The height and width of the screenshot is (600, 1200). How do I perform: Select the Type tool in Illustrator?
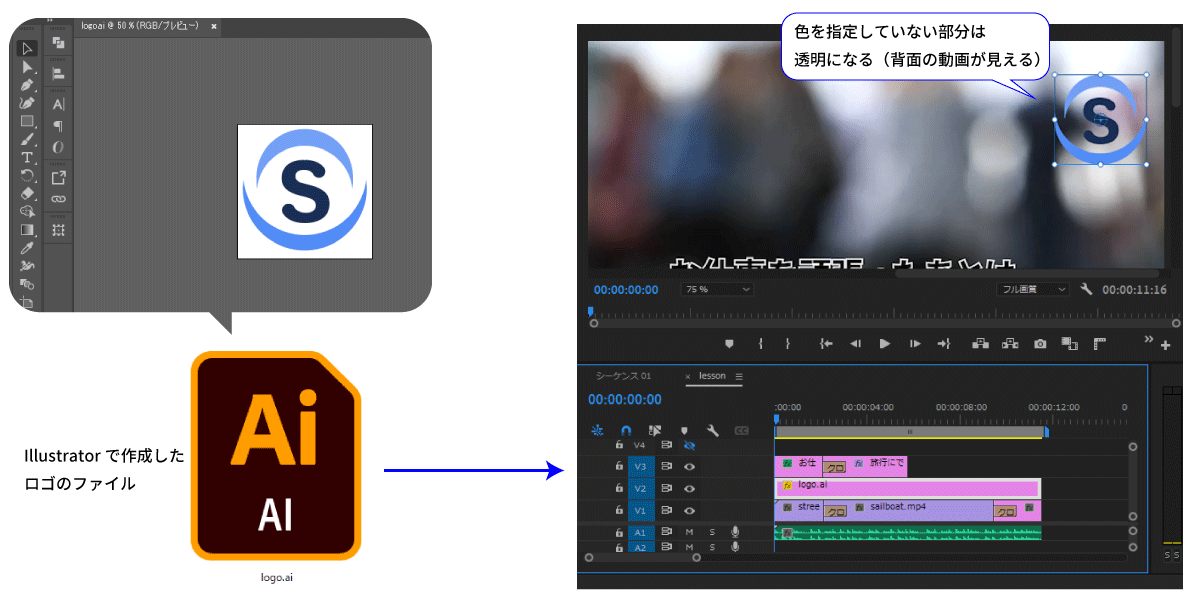(x=27, y=158)
